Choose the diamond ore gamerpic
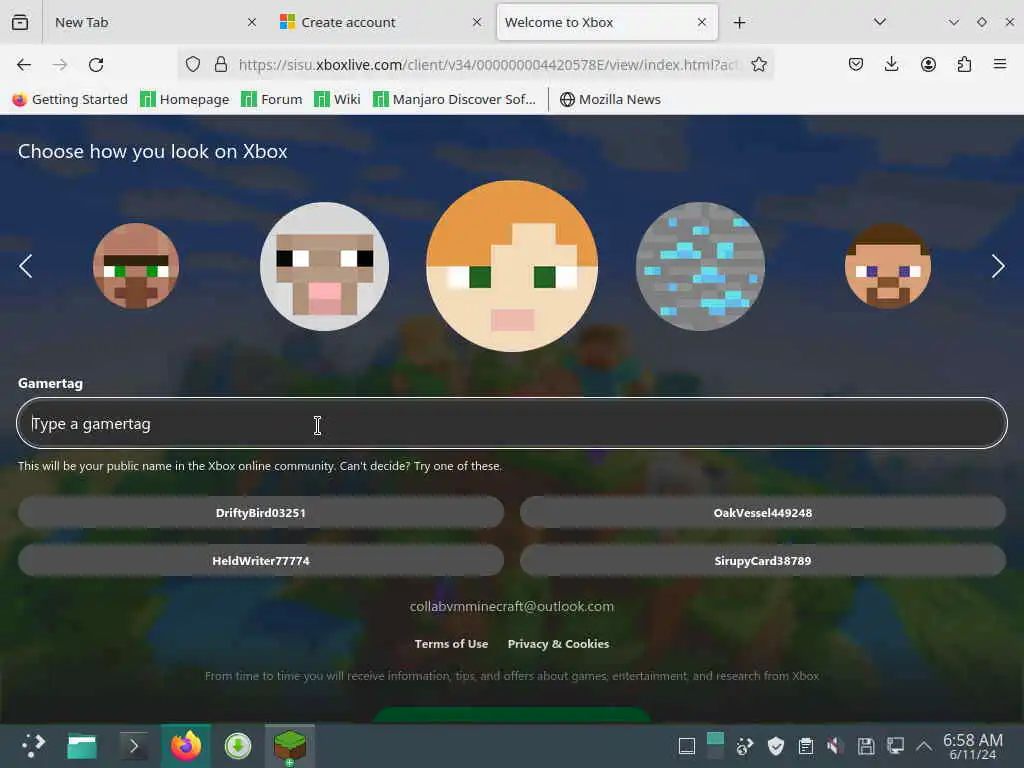Image resolution: width=1024 pixels, height=768 pixels. pos(700,266)
